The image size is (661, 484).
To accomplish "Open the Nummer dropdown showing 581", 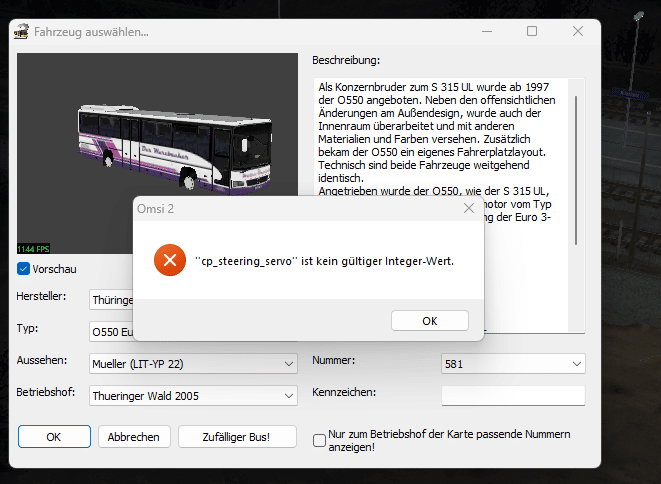I will (512, 364).
